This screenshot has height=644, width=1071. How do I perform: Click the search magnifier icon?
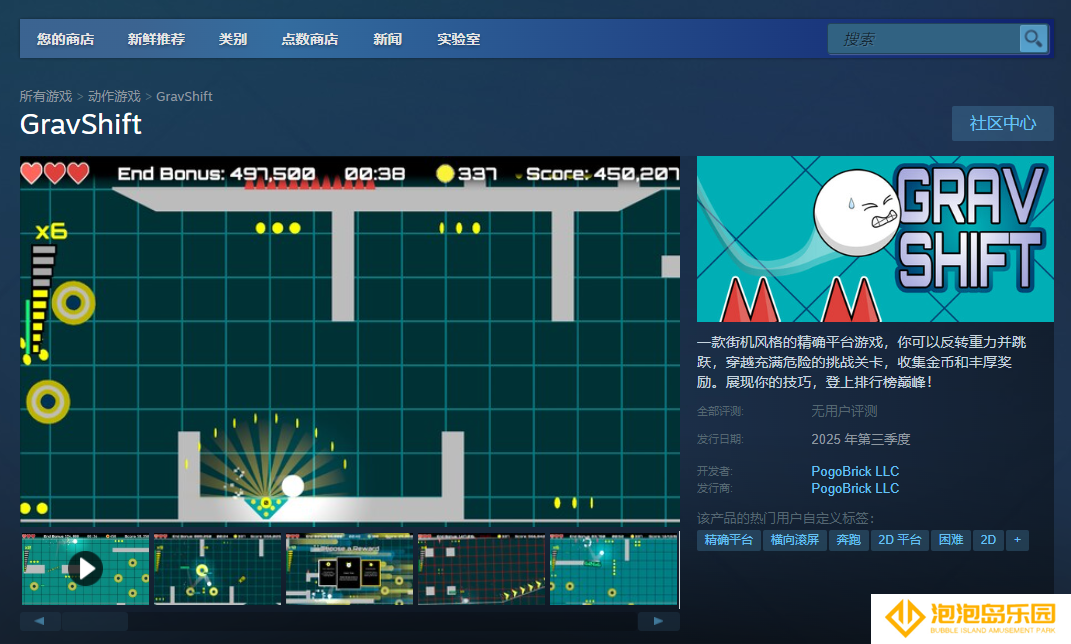[x=1033, y=38]
